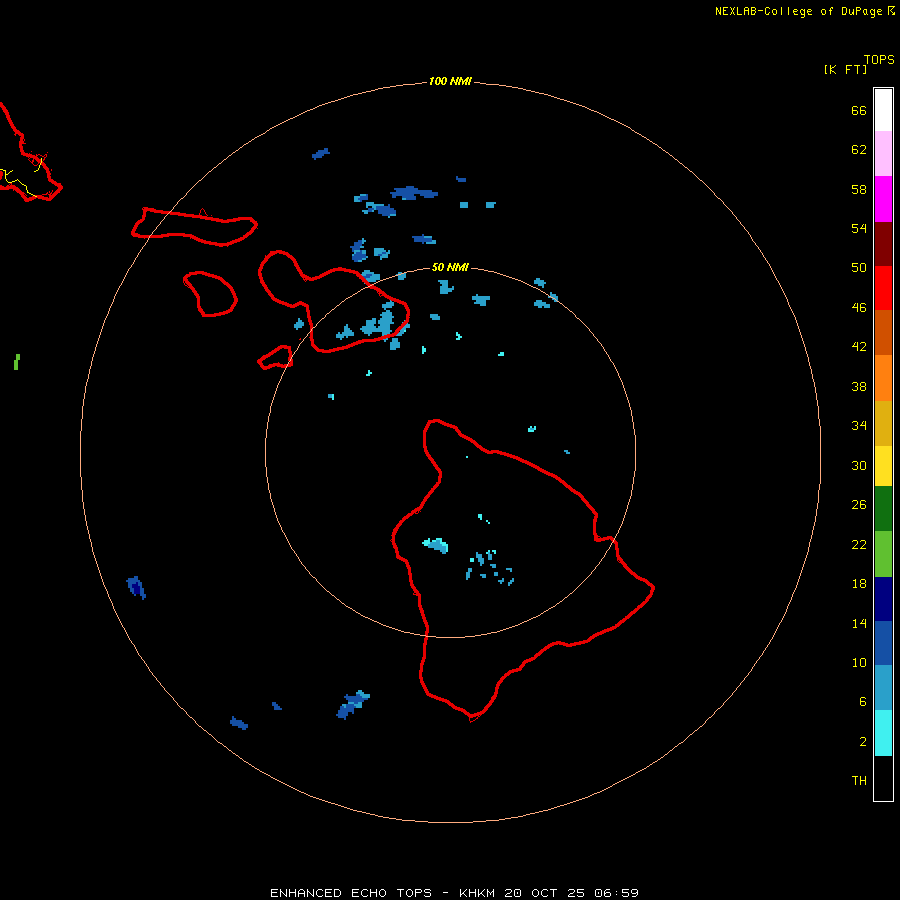900x900 pixels.
Task: Click the "KHKM" radar site identifier
Action: tap(478, 893)
